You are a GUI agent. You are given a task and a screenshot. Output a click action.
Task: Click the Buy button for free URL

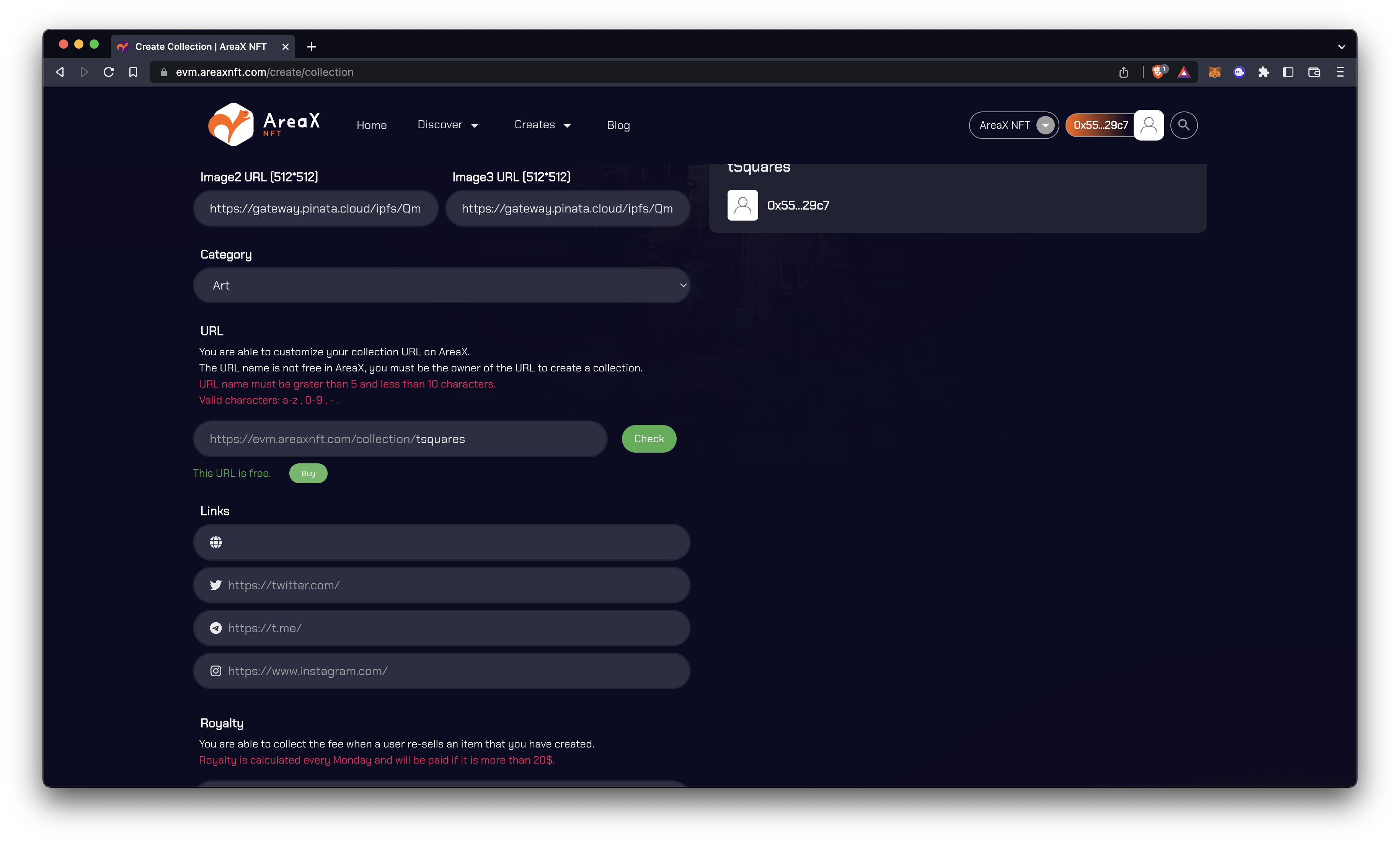click(308, 473)
